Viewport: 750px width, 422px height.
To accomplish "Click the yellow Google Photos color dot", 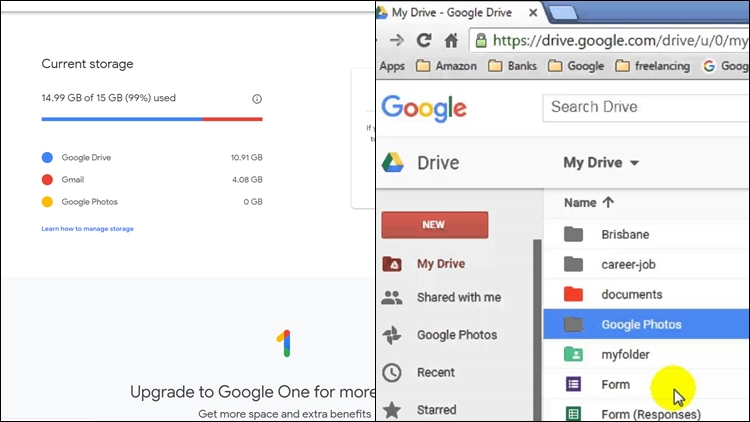I will tap(47, 202).
